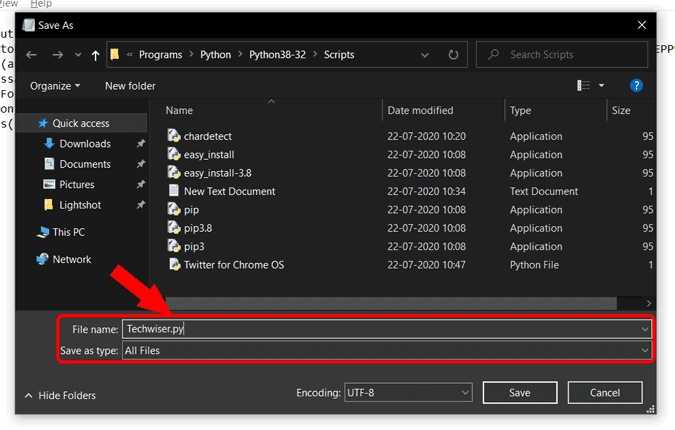675x430 pixels.
Task: Collapse the Hide Folders expander
Action: click(60, 396)
